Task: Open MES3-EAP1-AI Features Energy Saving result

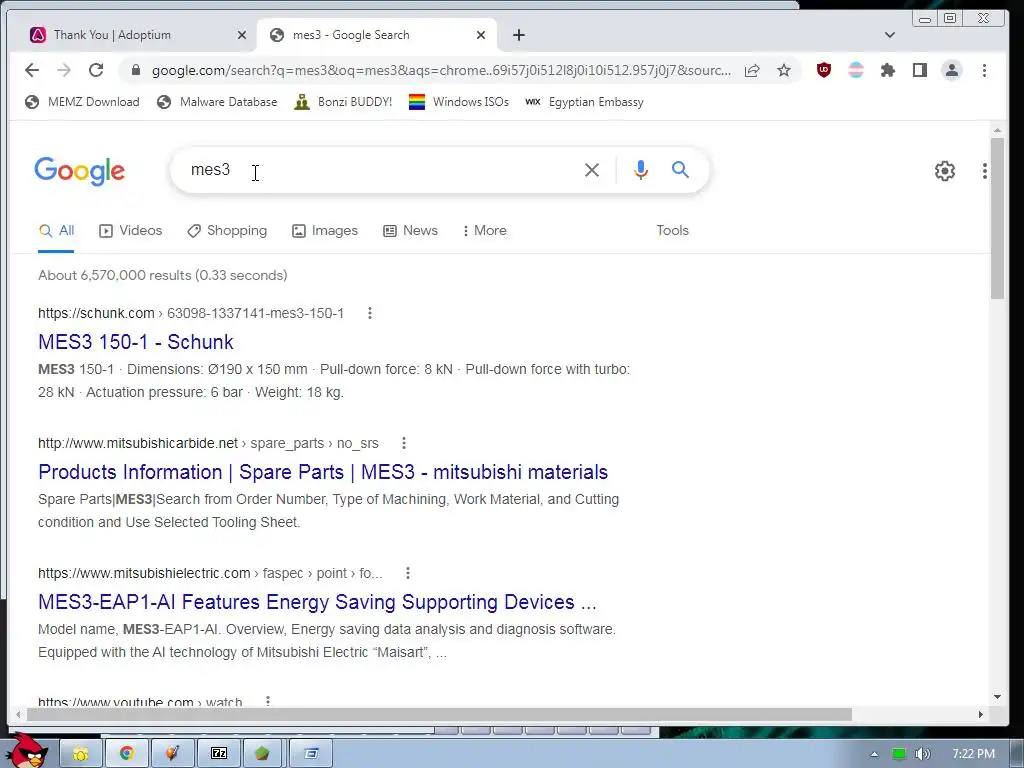Action: point(317,602)
